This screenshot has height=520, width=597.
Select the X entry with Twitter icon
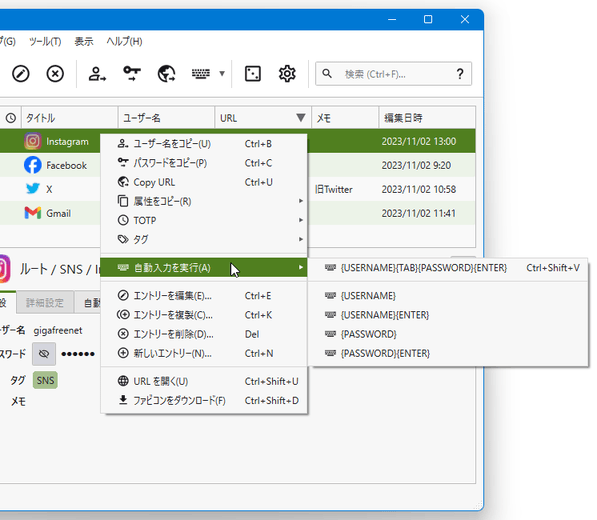point(238,189)
